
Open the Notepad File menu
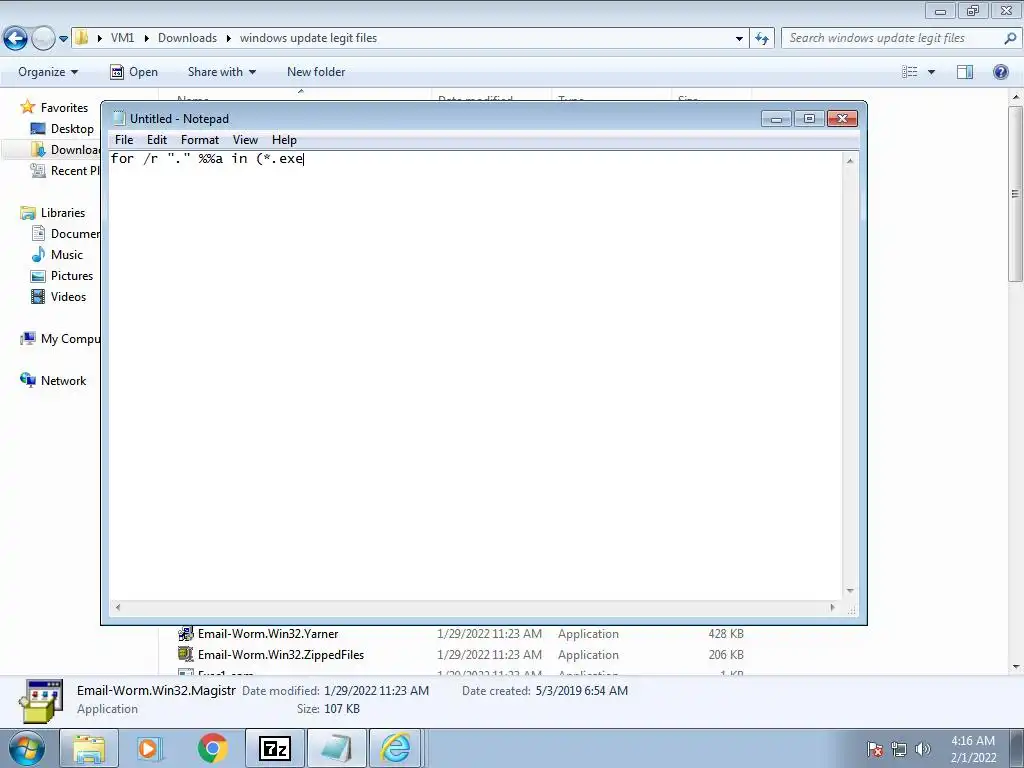pyautogui.click(x=123, y=140)
